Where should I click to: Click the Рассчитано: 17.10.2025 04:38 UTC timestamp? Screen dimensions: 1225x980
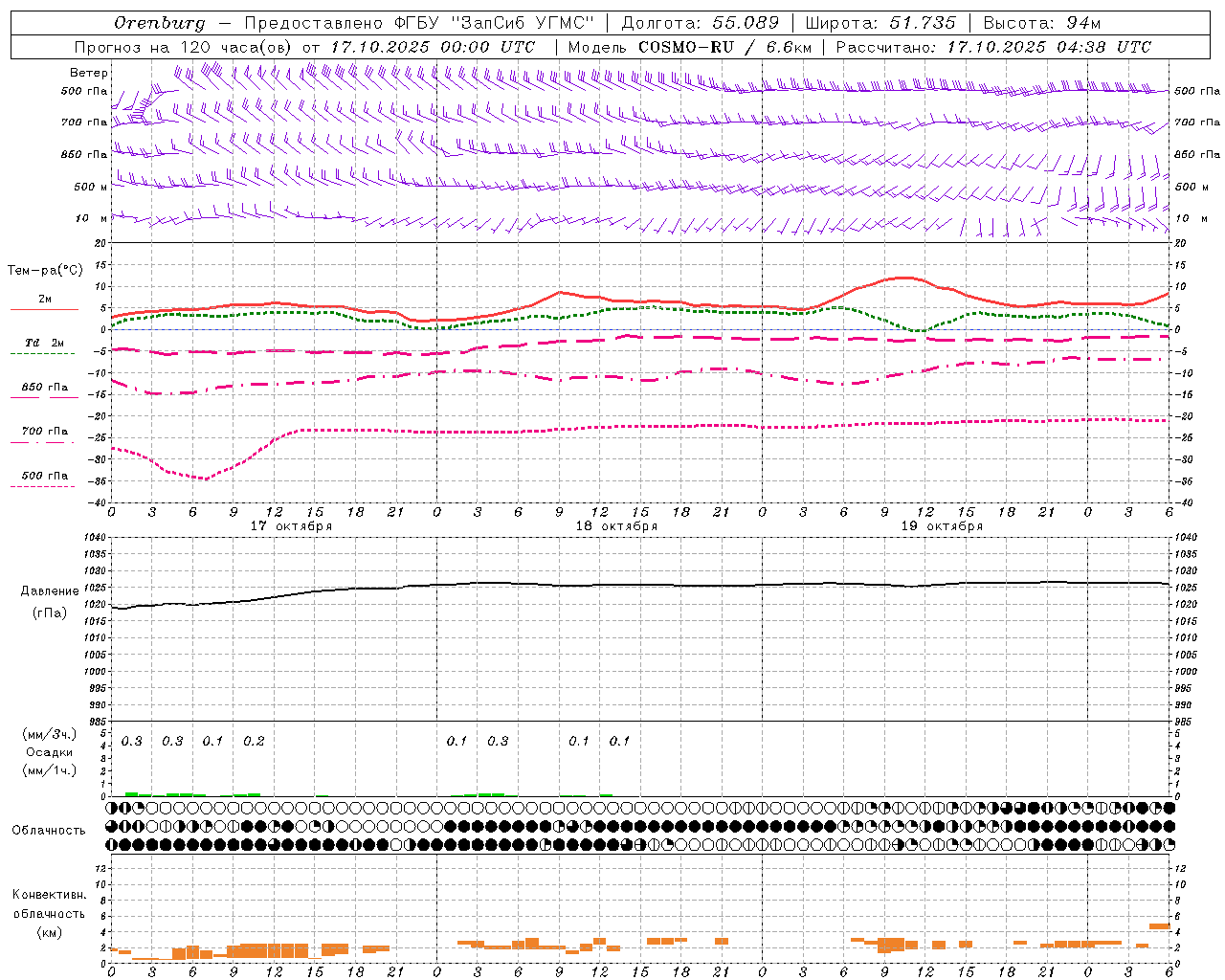click(993, 47)
